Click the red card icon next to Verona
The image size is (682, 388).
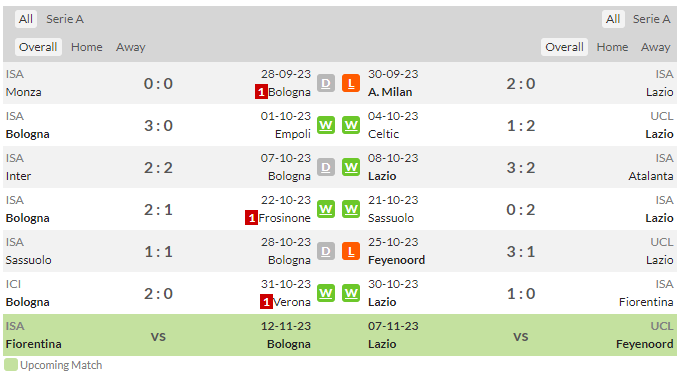click(266, 301)
